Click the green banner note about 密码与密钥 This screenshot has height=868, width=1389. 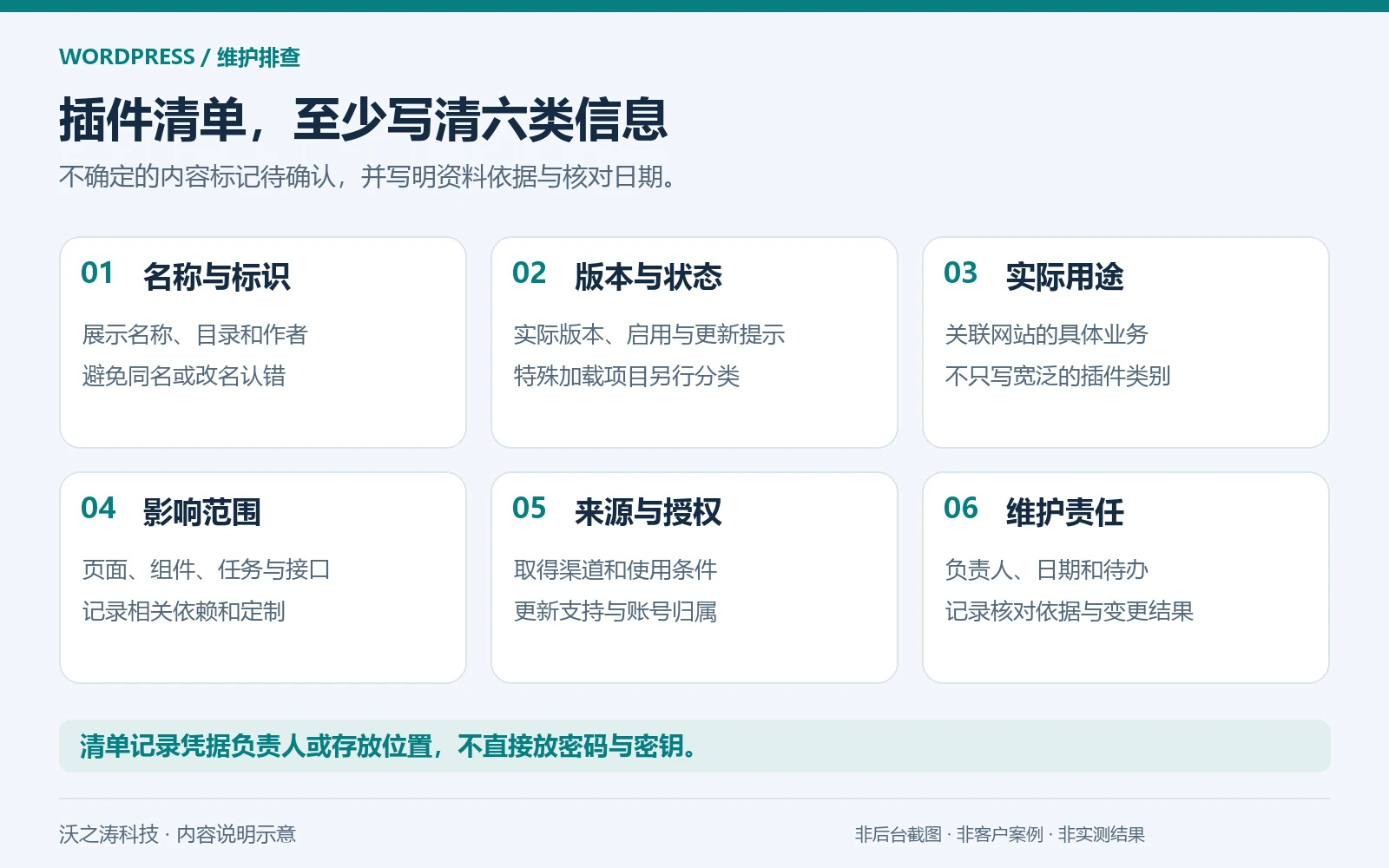coord(694,746)
